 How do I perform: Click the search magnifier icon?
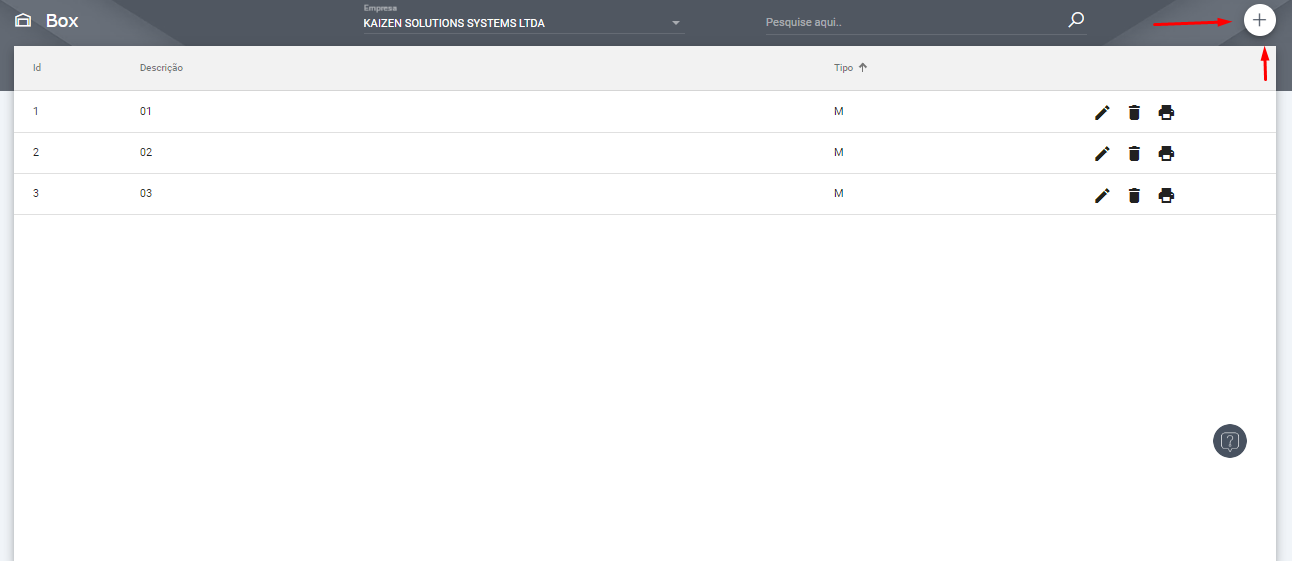point(1076,19)
